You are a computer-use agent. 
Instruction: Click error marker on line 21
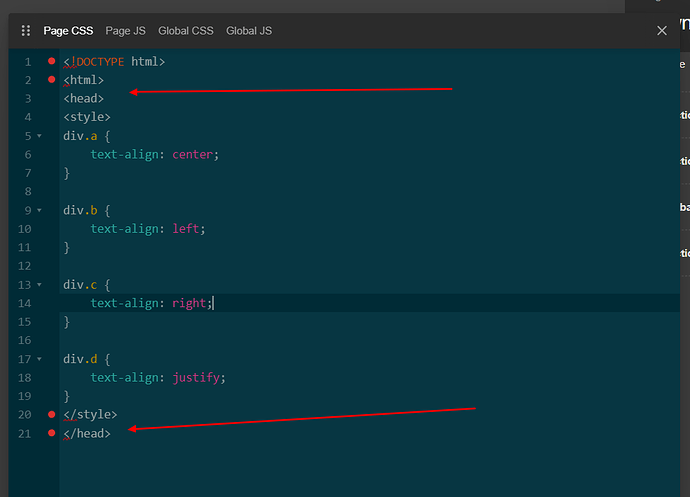[52, 433]
